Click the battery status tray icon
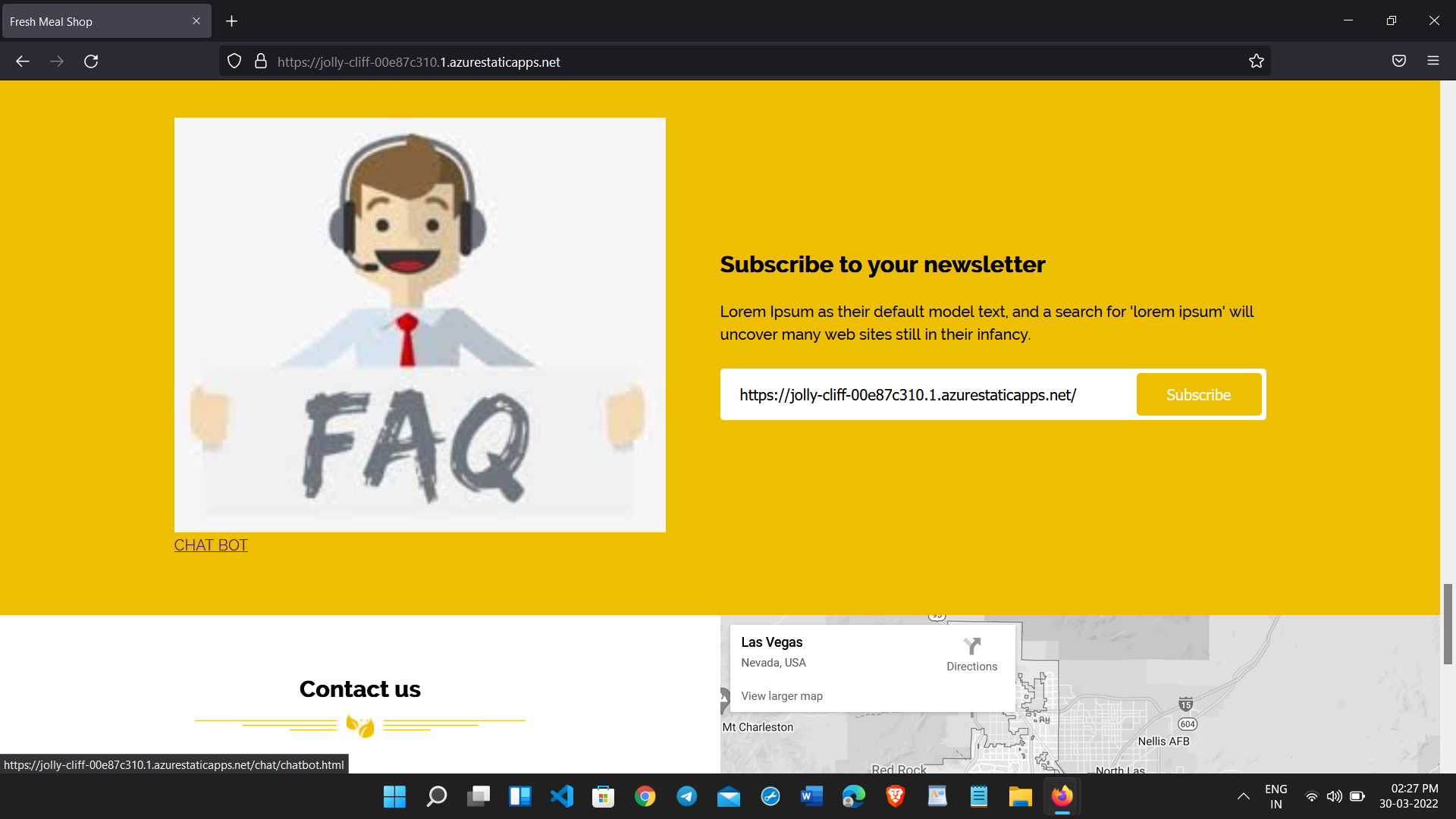The width and height of the screenshot is (1456, 819). (x=1357, y=796)
